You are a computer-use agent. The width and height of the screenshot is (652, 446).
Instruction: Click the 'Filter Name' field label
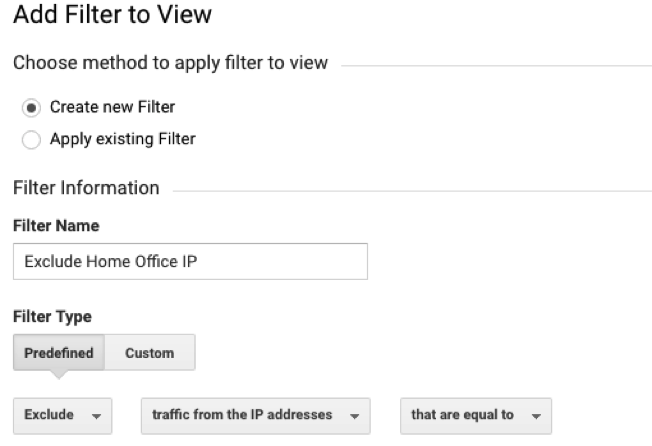[56, 226]
